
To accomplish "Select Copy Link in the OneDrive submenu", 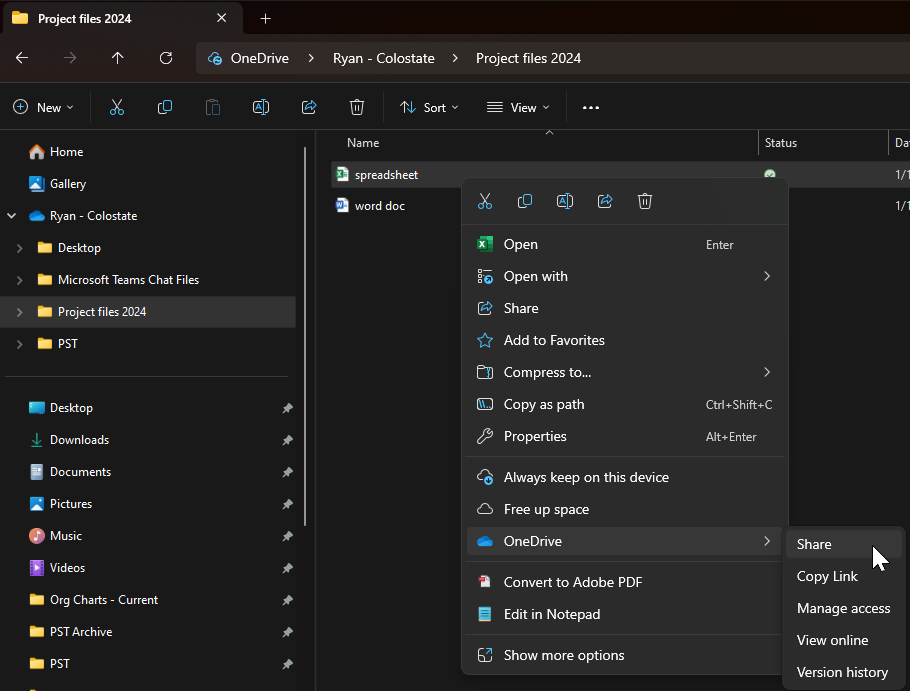I will pos(827,576).
